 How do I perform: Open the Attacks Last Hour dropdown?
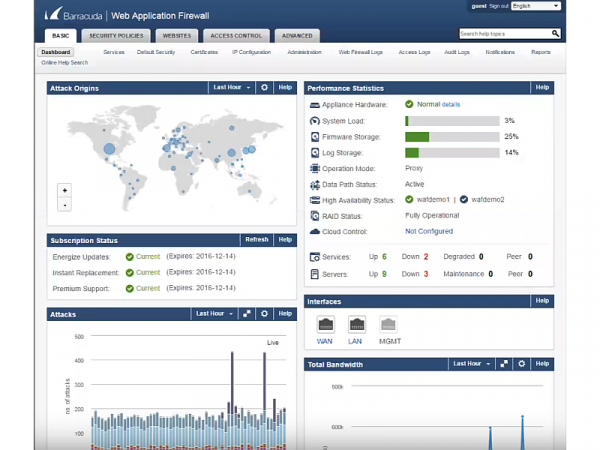(x=214, y=314)
